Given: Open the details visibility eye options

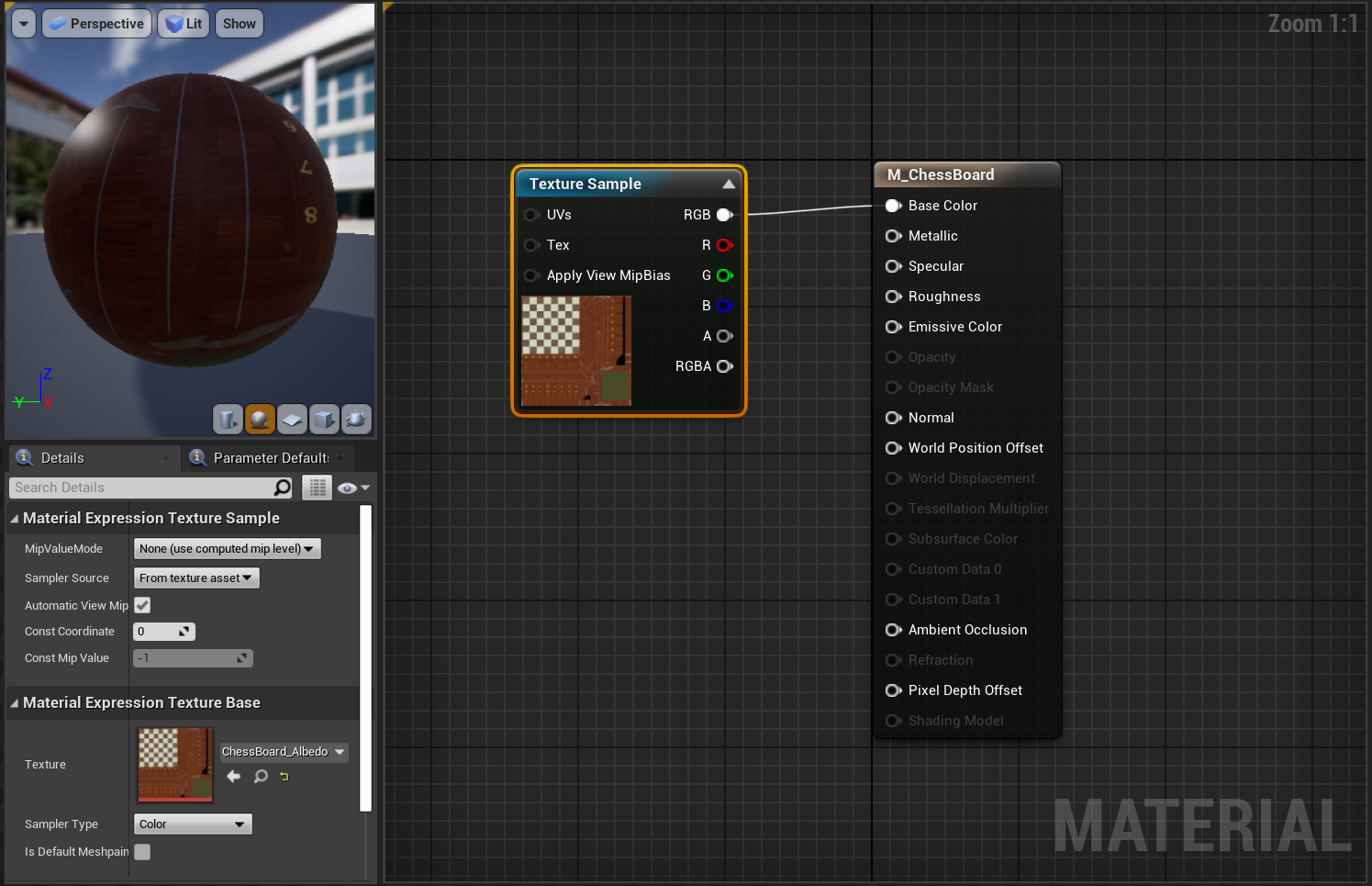Looking at the screenshot, I should (353, 488).
